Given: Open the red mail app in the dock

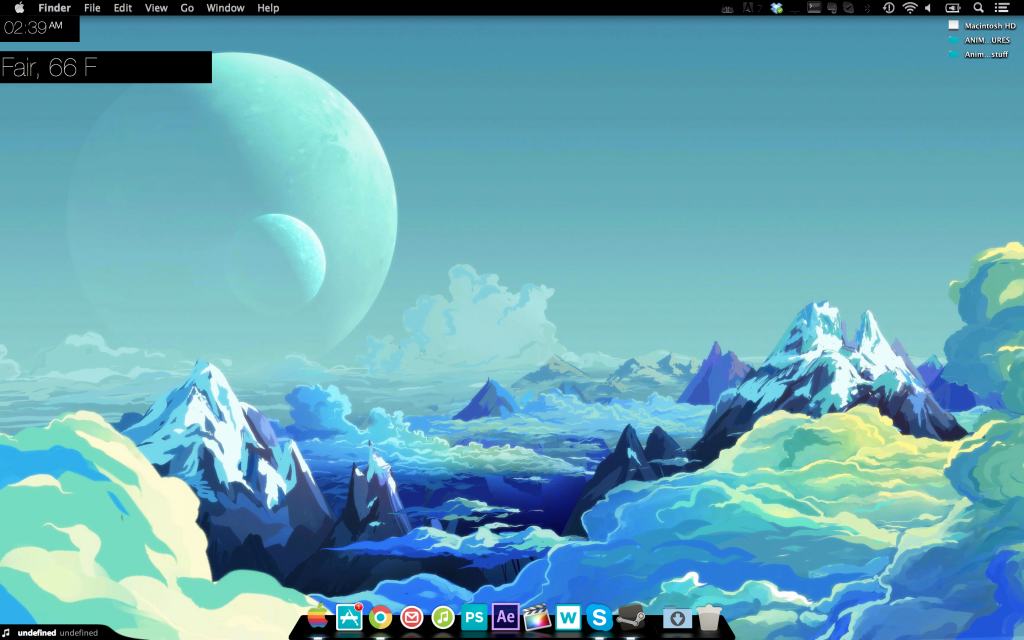Looking at the screenshot, I should (411, 617).
